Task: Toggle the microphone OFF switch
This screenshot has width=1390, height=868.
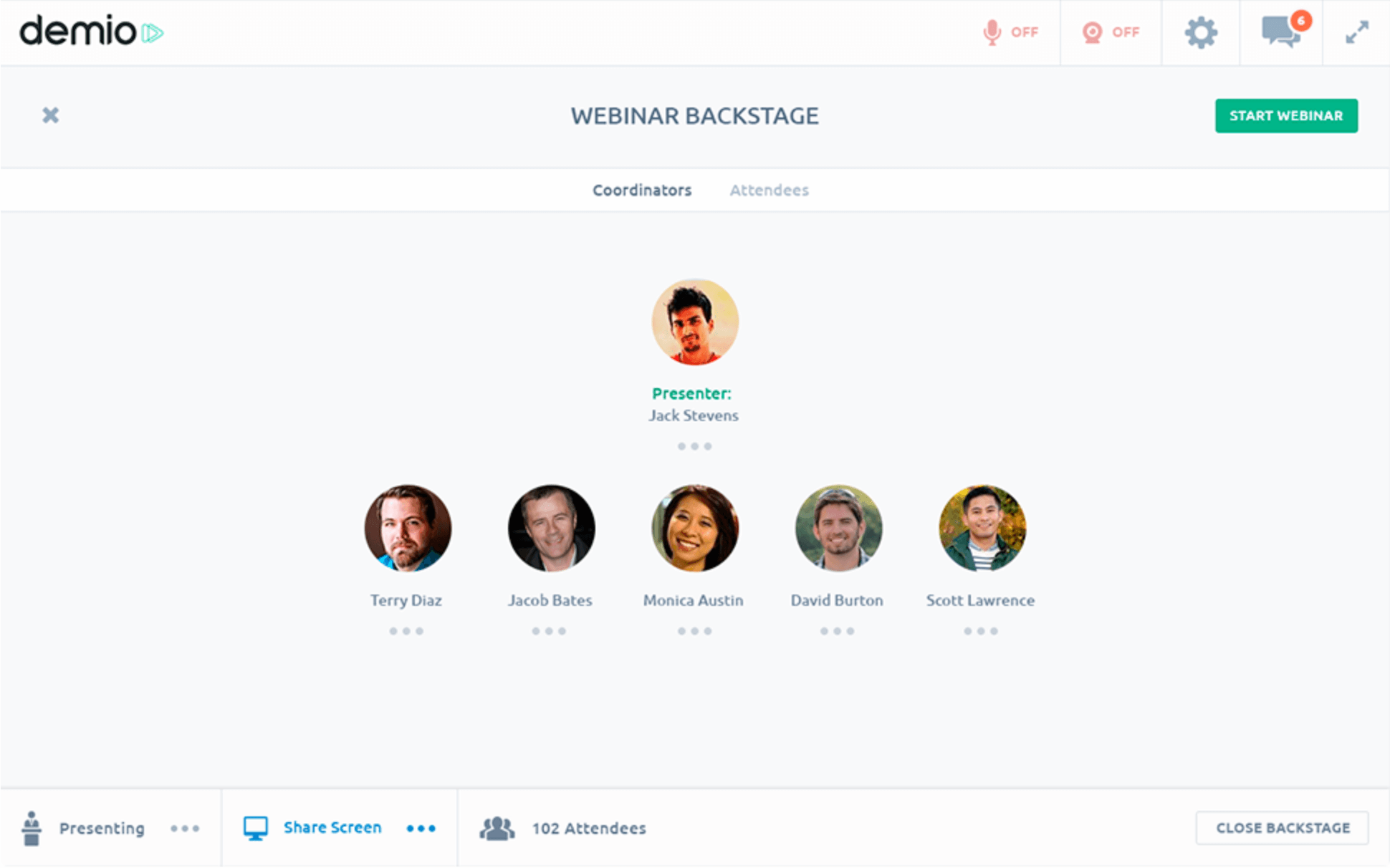Action: 1010,32
